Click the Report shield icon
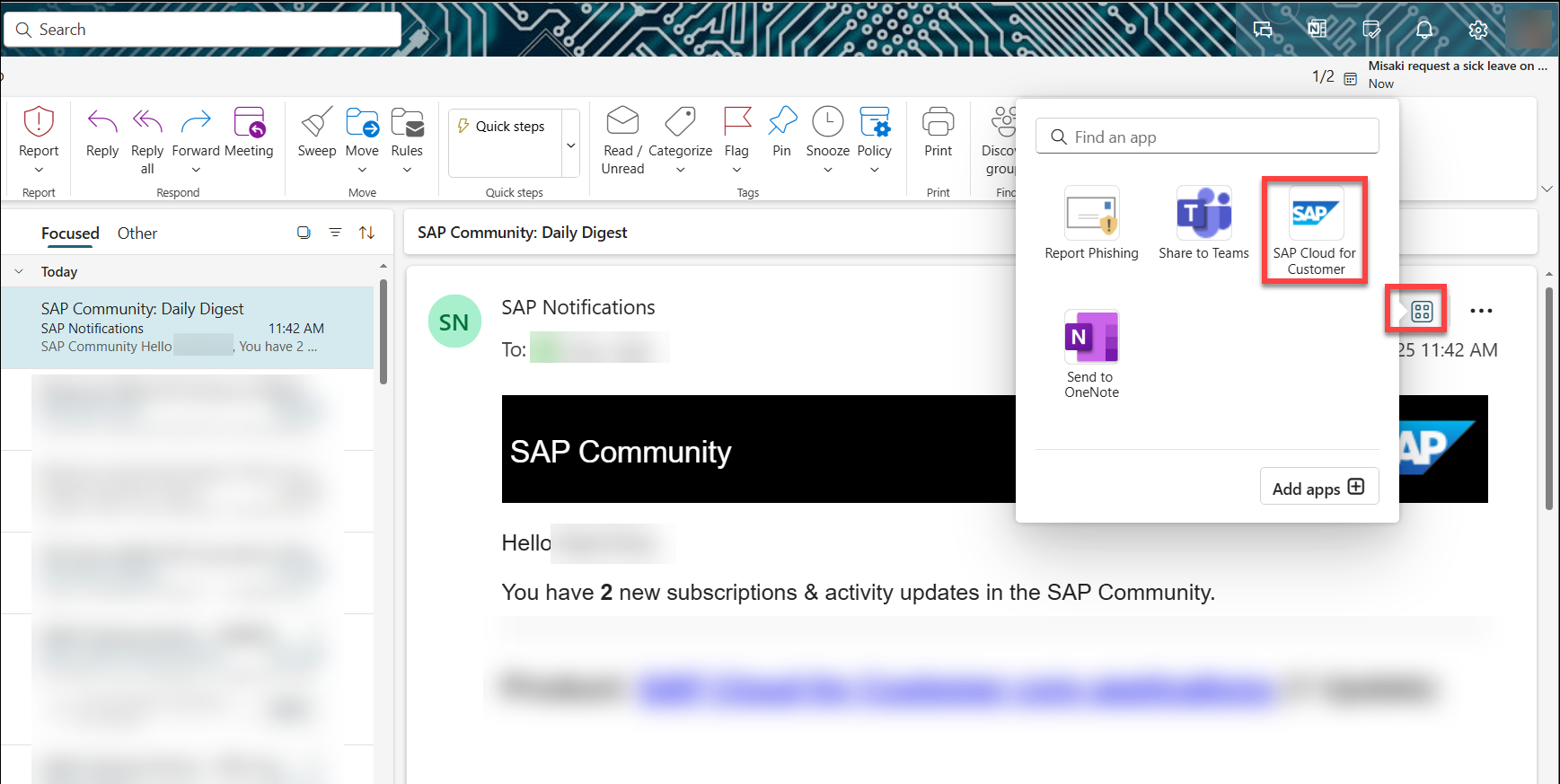 tap(39, 122)
